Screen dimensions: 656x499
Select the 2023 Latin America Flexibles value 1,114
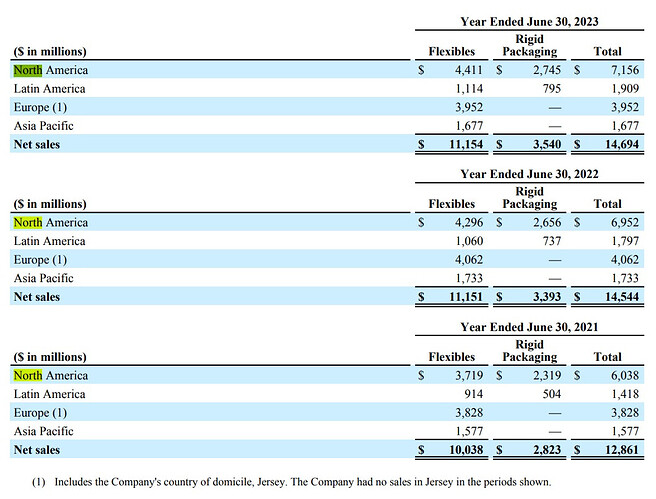469,89
